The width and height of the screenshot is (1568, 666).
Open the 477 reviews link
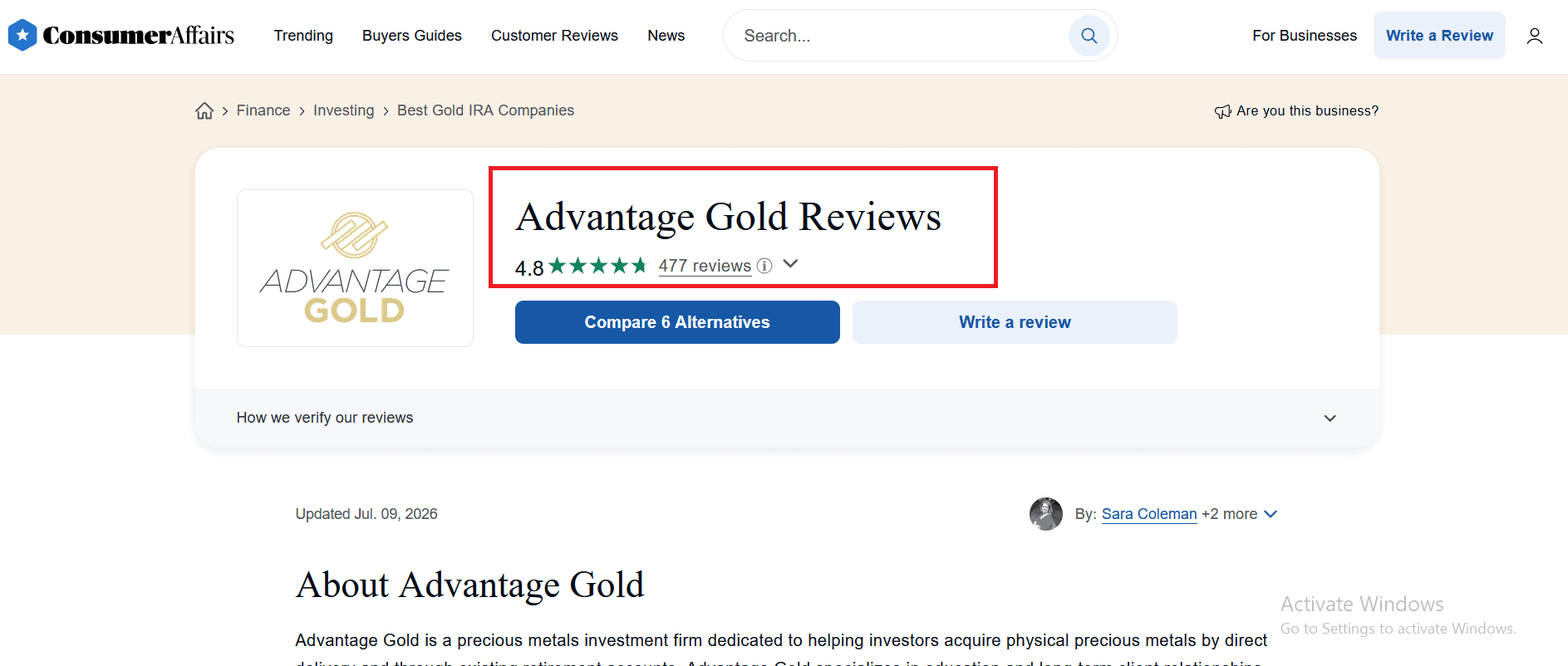point(705,266)
